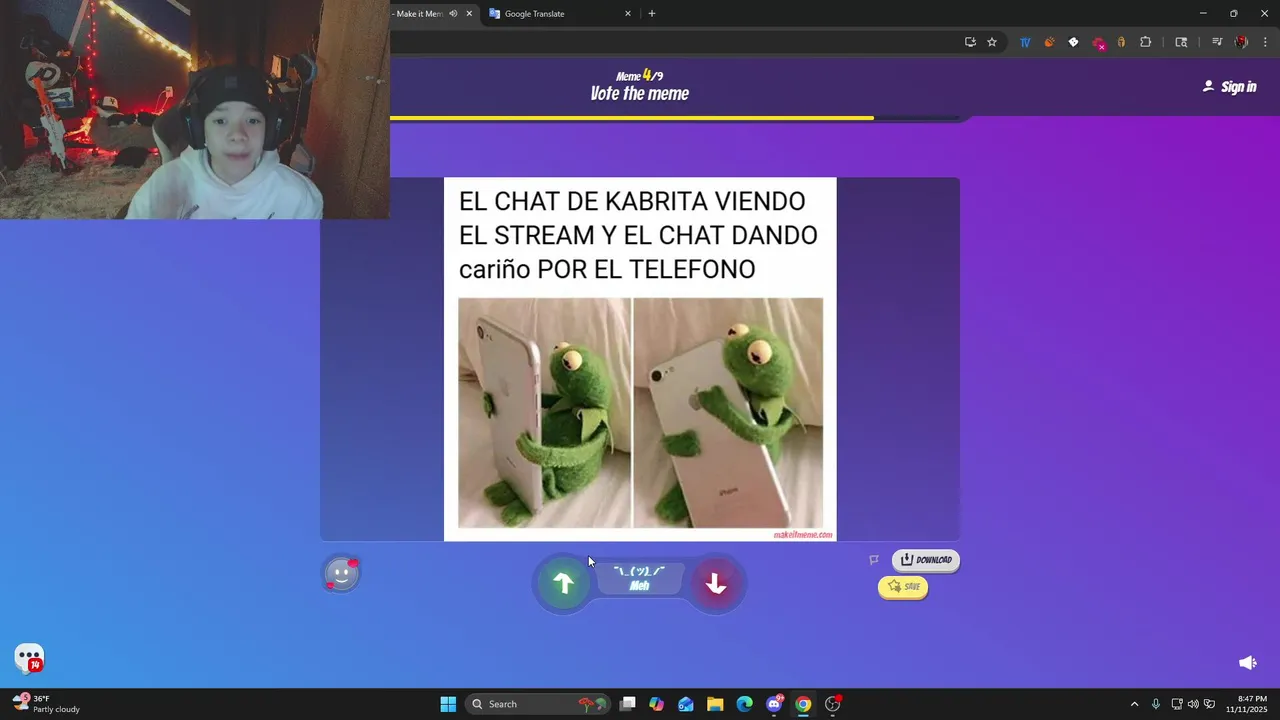
Task: Open the display network tray icon
Action: (1177, 704)
